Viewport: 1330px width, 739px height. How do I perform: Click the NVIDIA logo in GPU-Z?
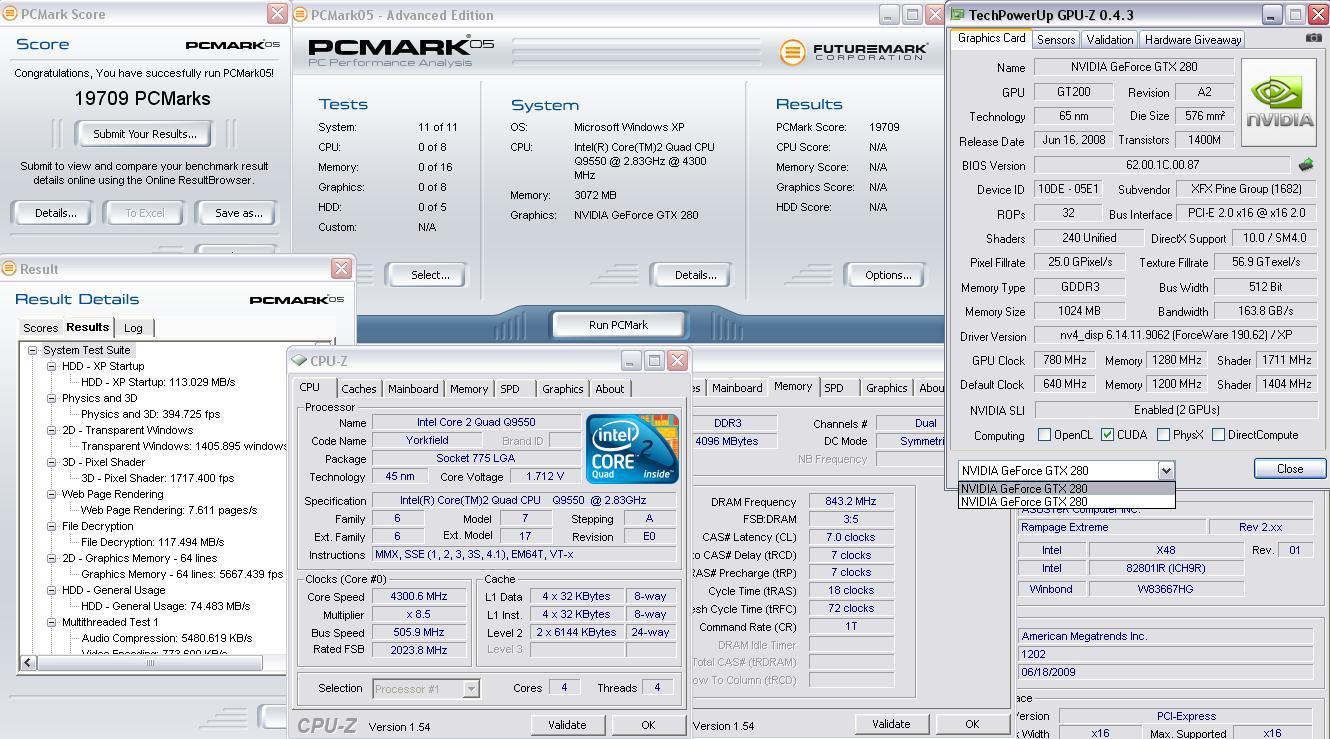[x=1279, y=102]
